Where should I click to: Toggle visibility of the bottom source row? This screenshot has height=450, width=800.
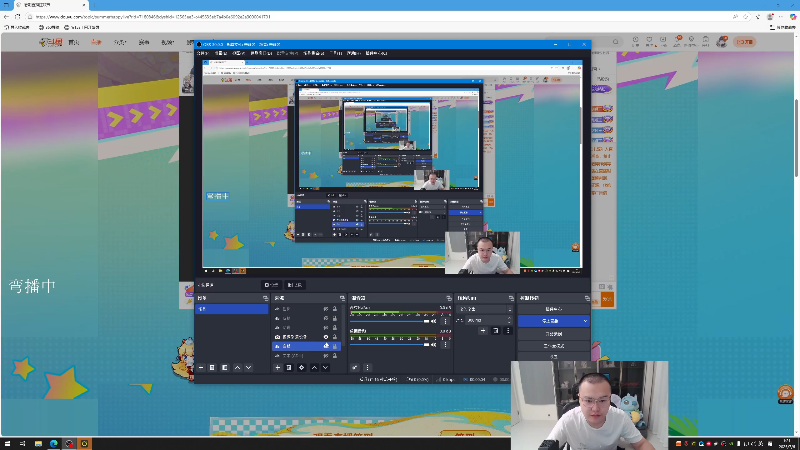pos(326,356)
